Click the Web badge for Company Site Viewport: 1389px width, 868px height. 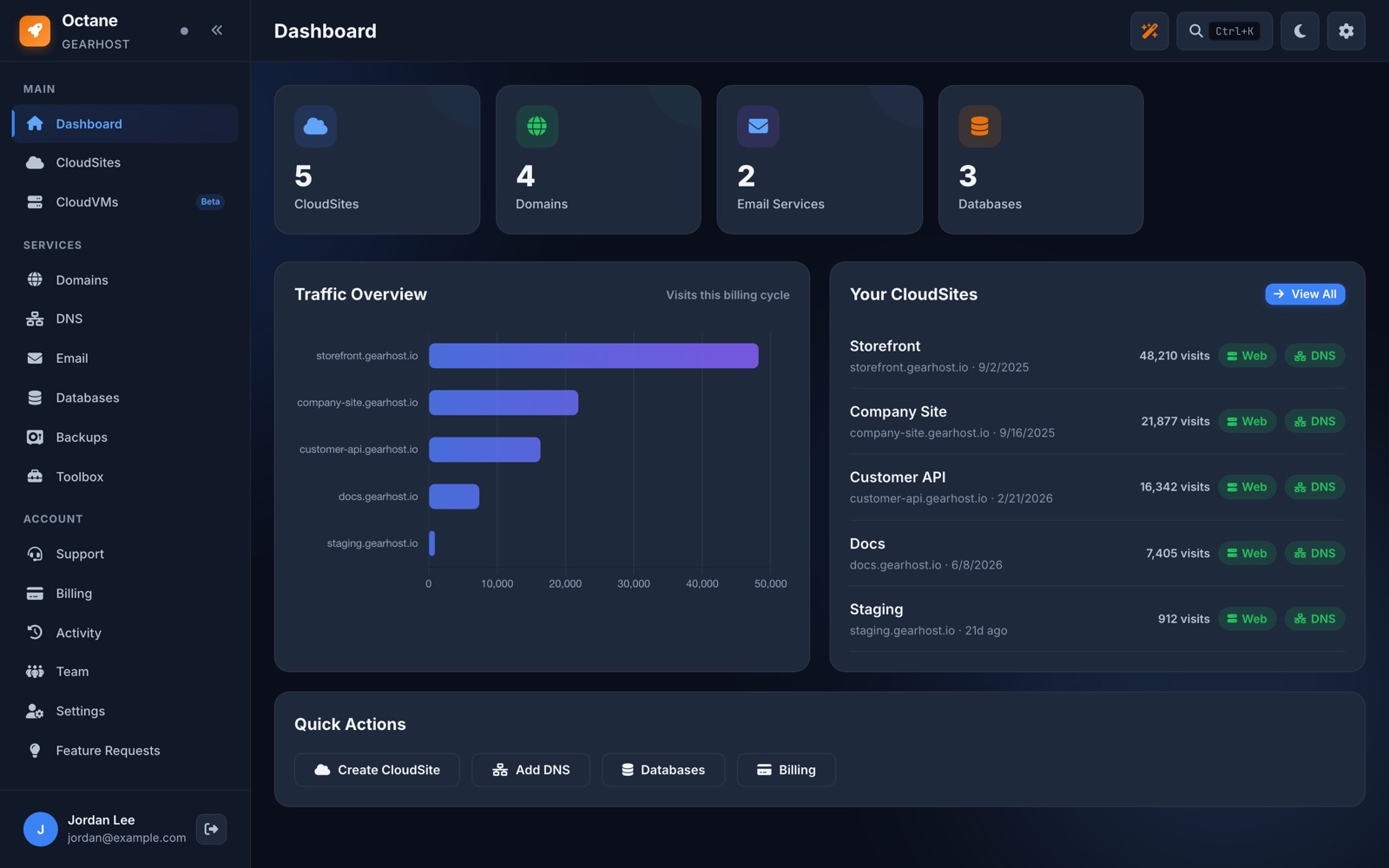tap(1247, 422)
